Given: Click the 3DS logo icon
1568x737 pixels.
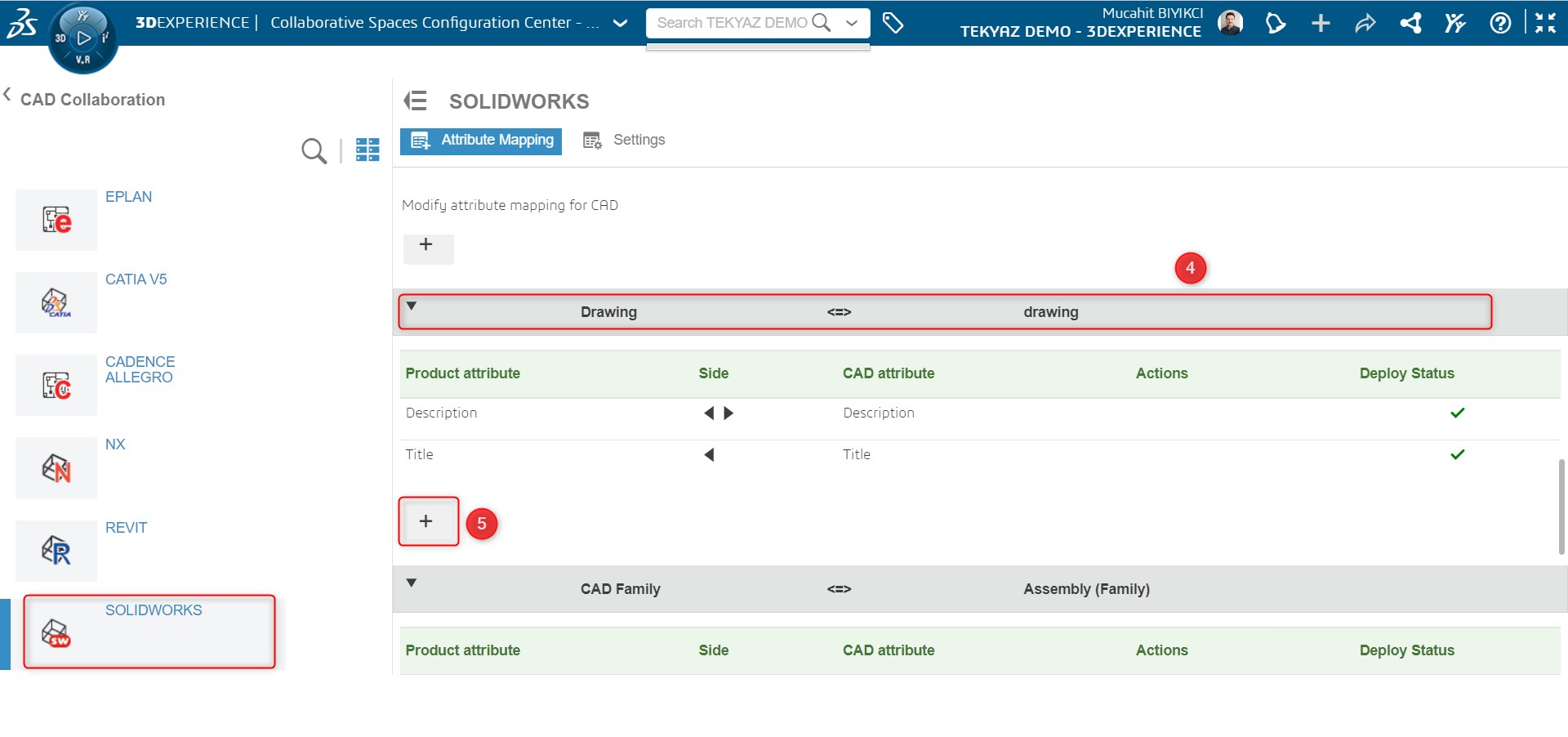Looking at the screenshot, I should click(x=22, y=23).
